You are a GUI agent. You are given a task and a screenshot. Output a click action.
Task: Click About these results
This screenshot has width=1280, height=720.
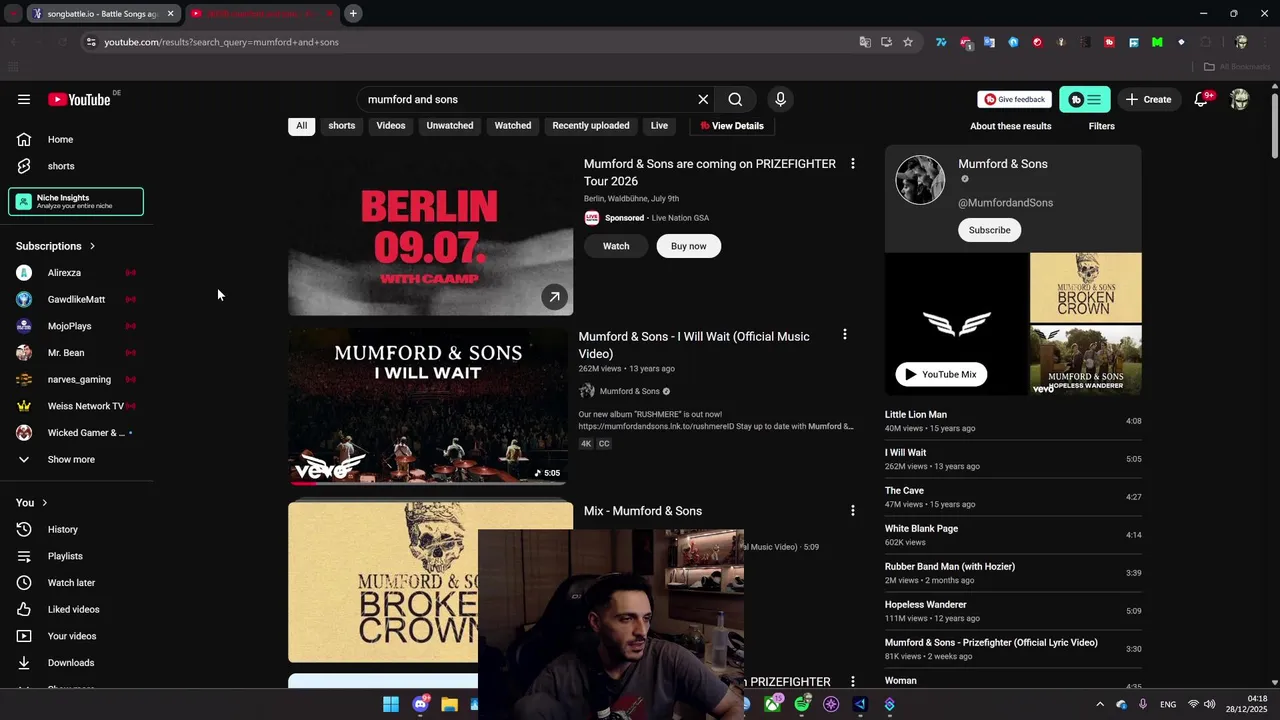[1010, 126]
